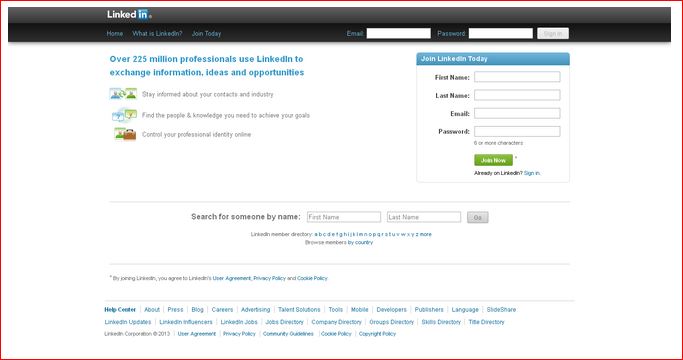This screenshot has width=683, height=360.
Task: Open bottom-row User Agreement footer link
Action: pyautogui.click(x=196, y=334)
